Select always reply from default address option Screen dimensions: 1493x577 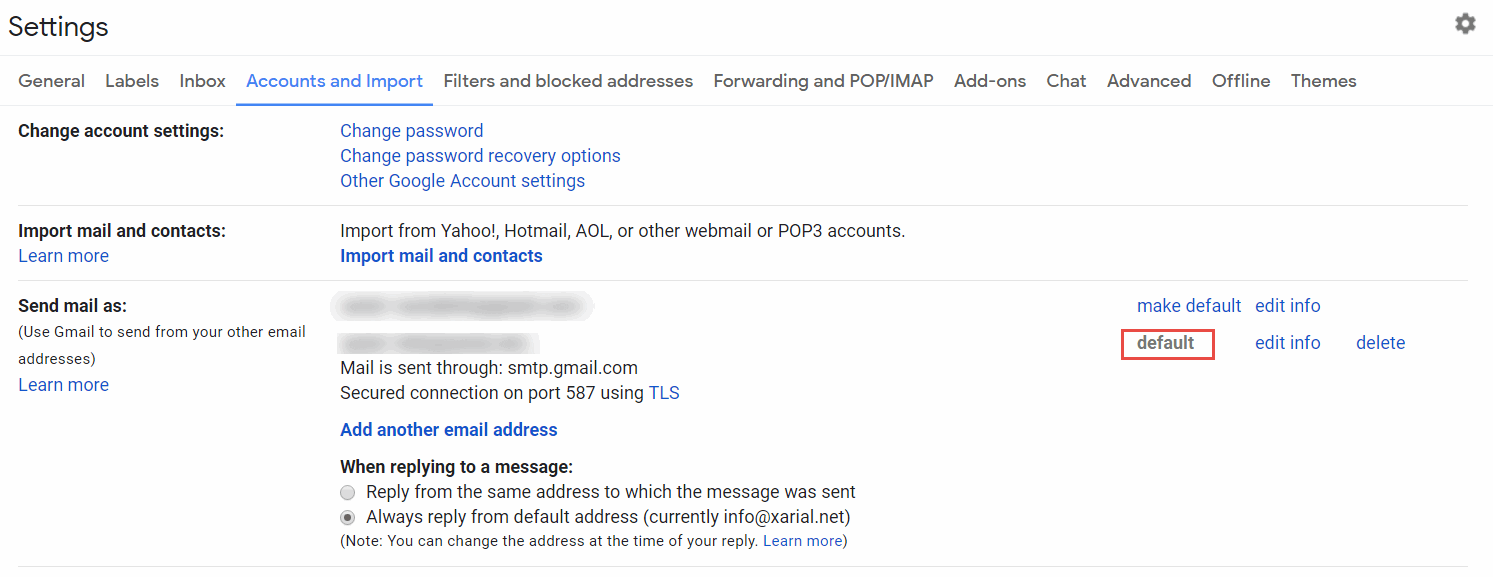pos(347,517)
